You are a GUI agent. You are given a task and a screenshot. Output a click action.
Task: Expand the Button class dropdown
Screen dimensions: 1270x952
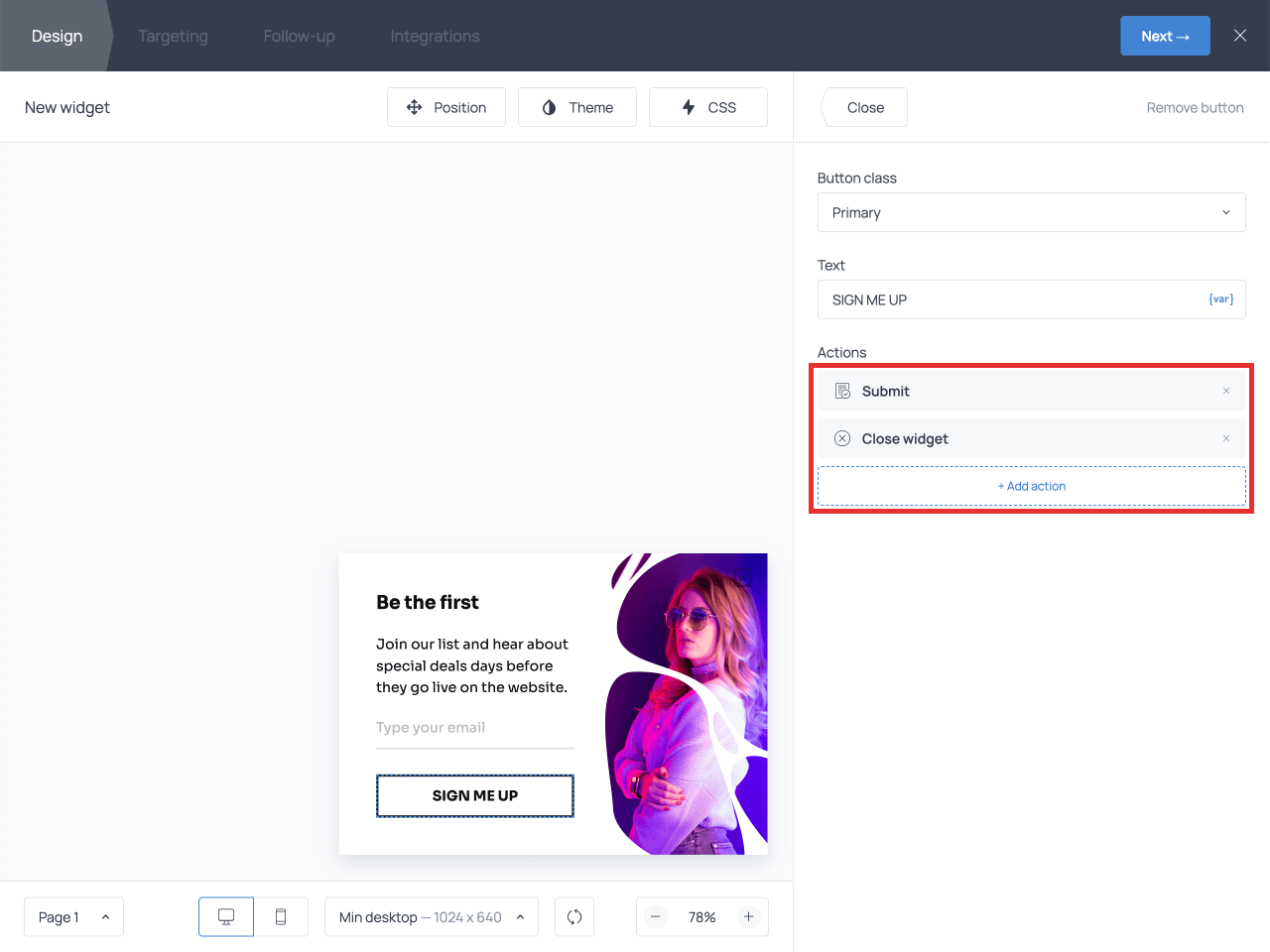click(x=1031, y=212)
